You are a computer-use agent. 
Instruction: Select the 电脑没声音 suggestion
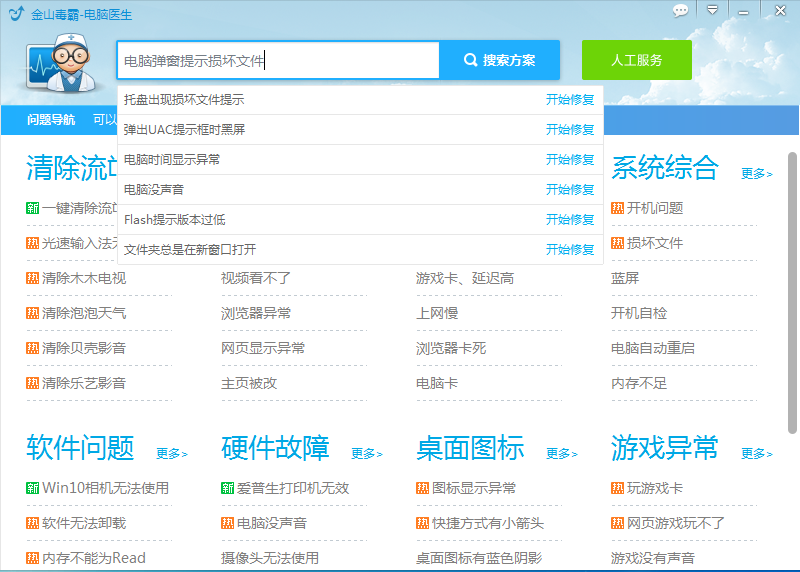[x=154, y=189]
